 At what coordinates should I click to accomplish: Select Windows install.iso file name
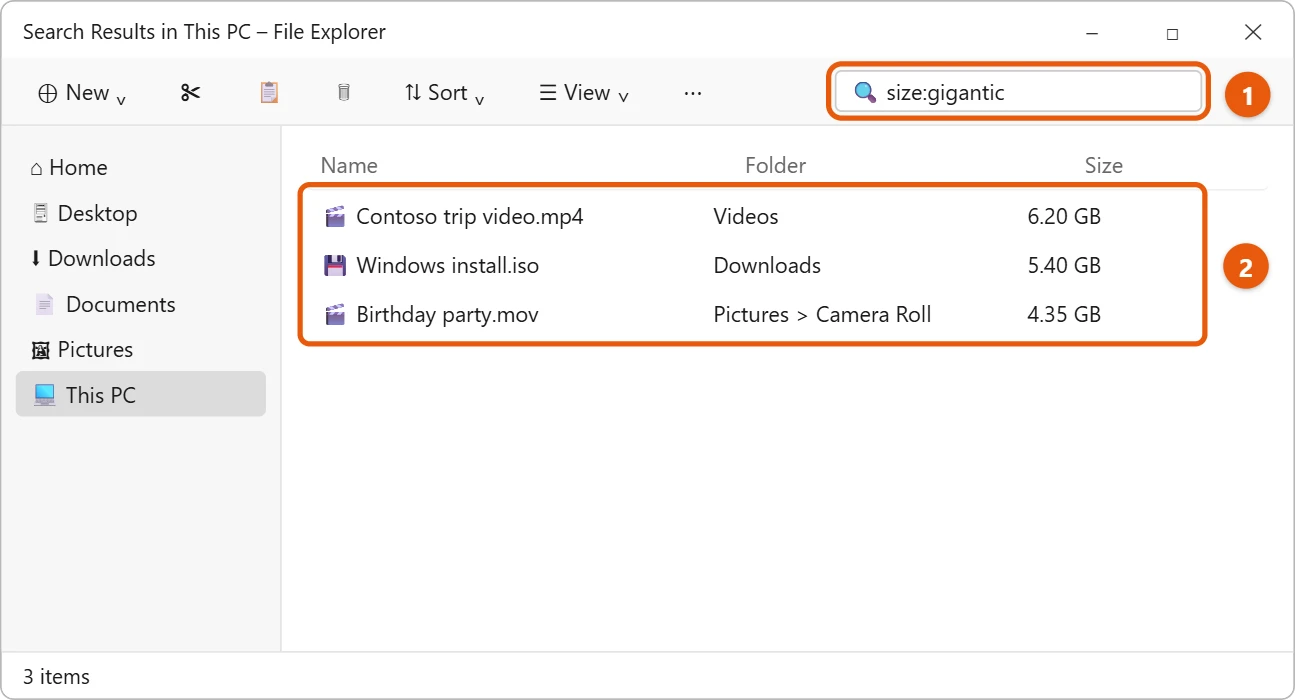click(x=448, y=266)
